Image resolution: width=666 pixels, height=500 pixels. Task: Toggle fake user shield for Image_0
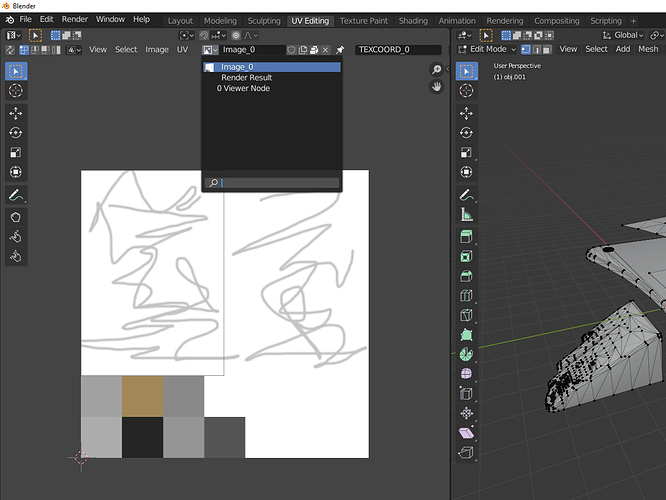[291, 50]
